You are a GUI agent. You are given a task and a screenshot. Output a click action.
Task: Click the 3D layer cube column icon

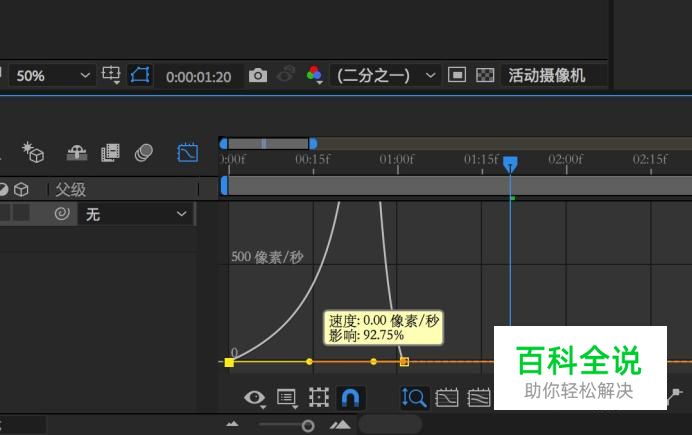coord(21,190)
